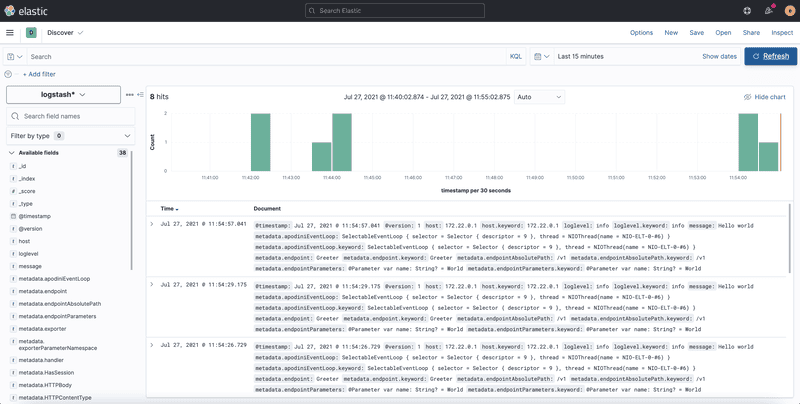Screen dimensions: 800x404
Task: Open the hamburger navigation menu
Action: [x=10, y=32]
